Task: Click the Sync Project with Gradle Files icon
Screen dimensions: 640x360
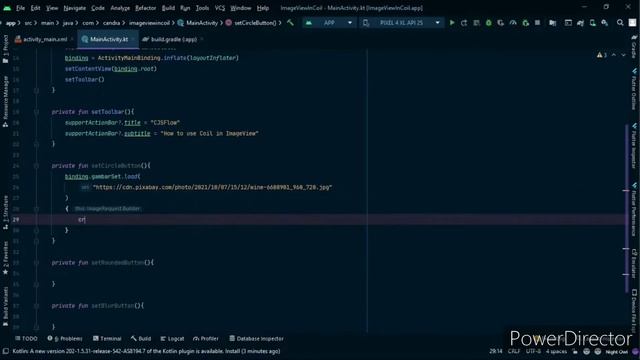Action: pos(580,23)
